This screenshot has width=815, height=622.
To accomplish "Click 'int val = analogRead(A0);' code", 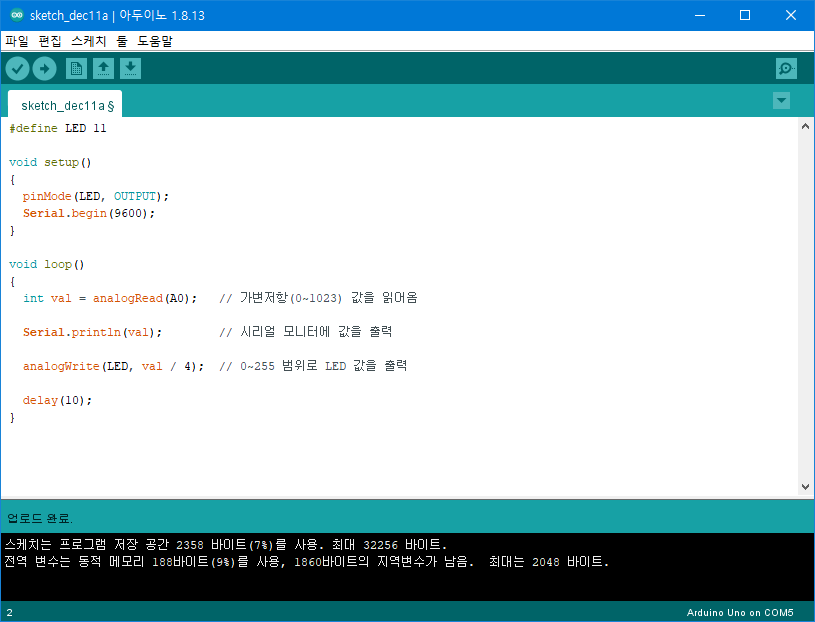I will [x=110, y=298].
